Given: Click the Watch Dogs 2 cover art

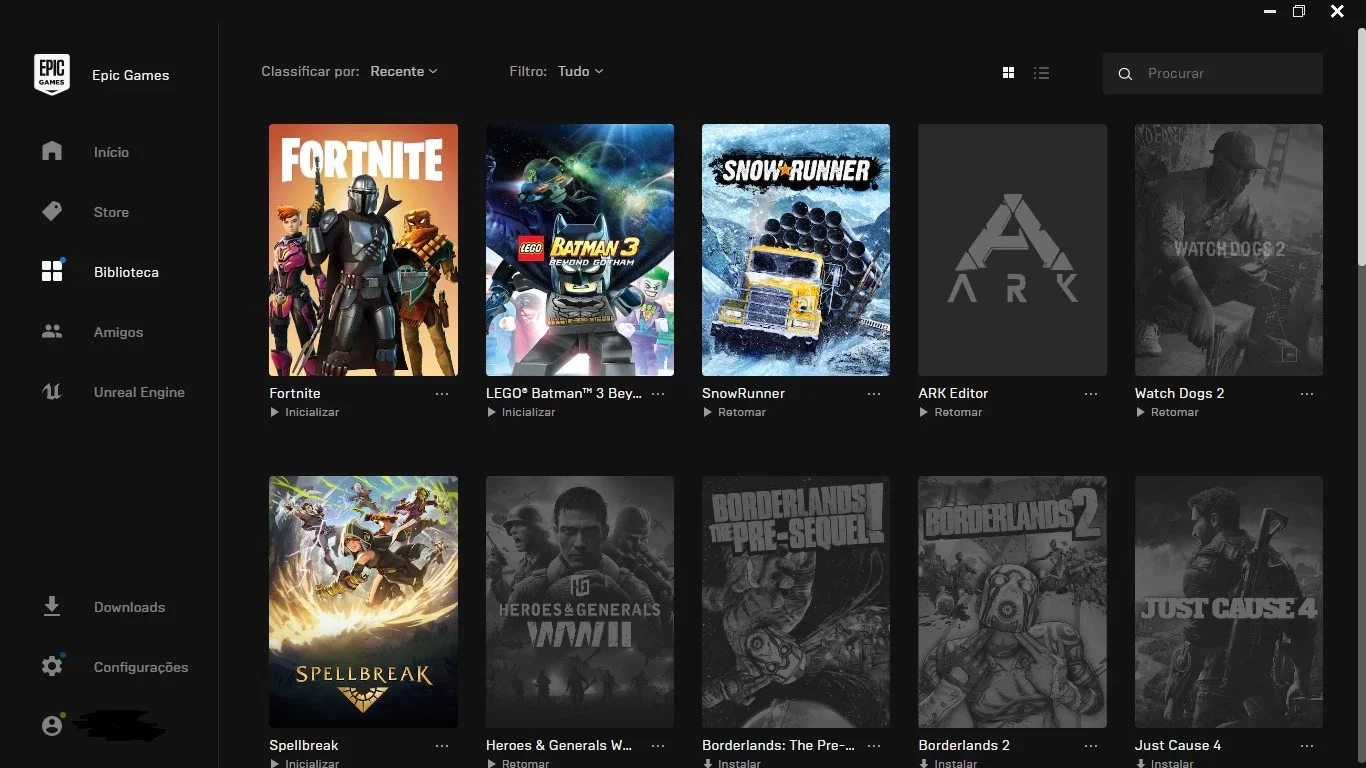Looking at the screenshot, I should pos(1229,250).
